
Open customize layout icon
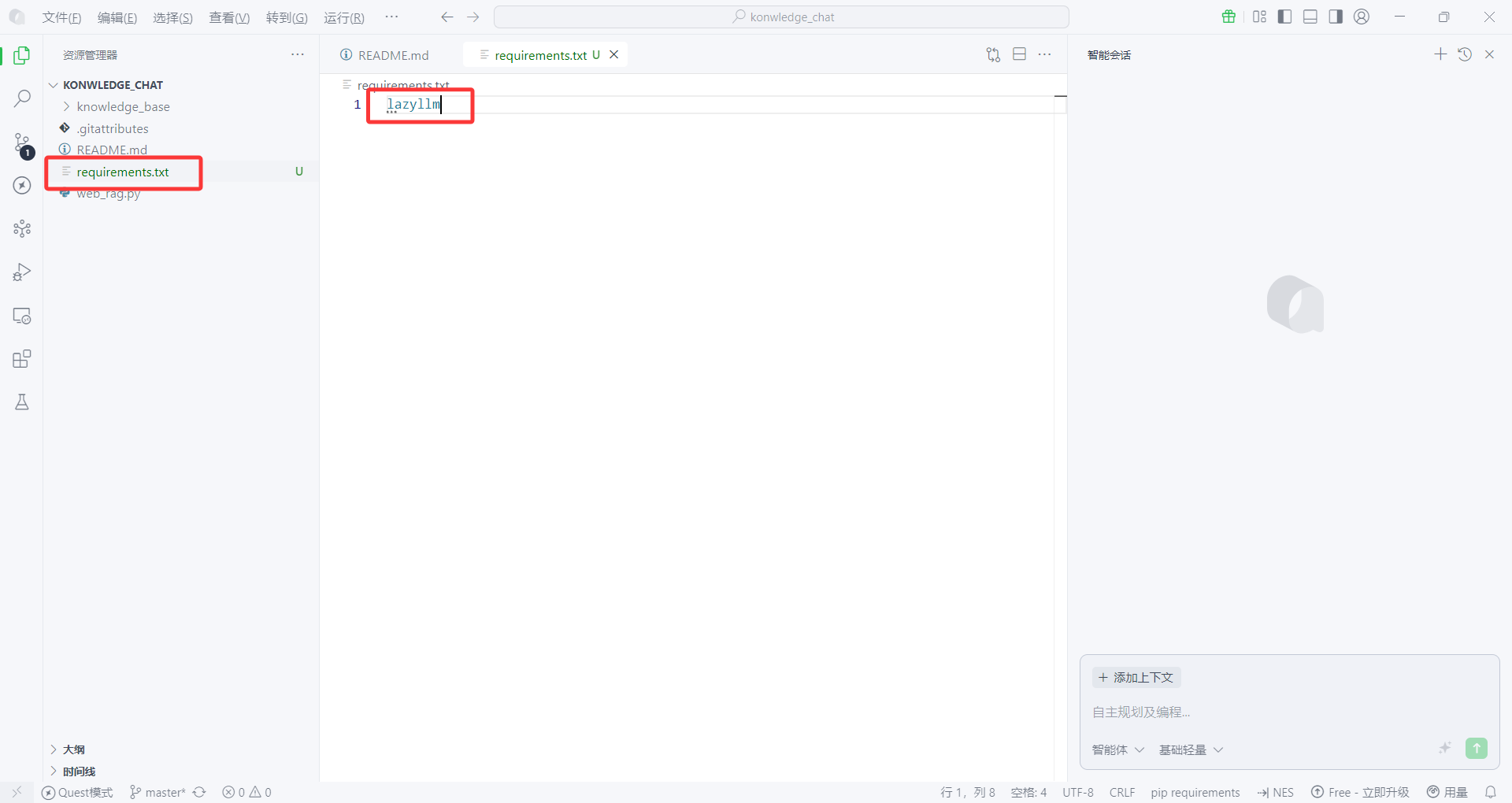tap(1259, 17)
